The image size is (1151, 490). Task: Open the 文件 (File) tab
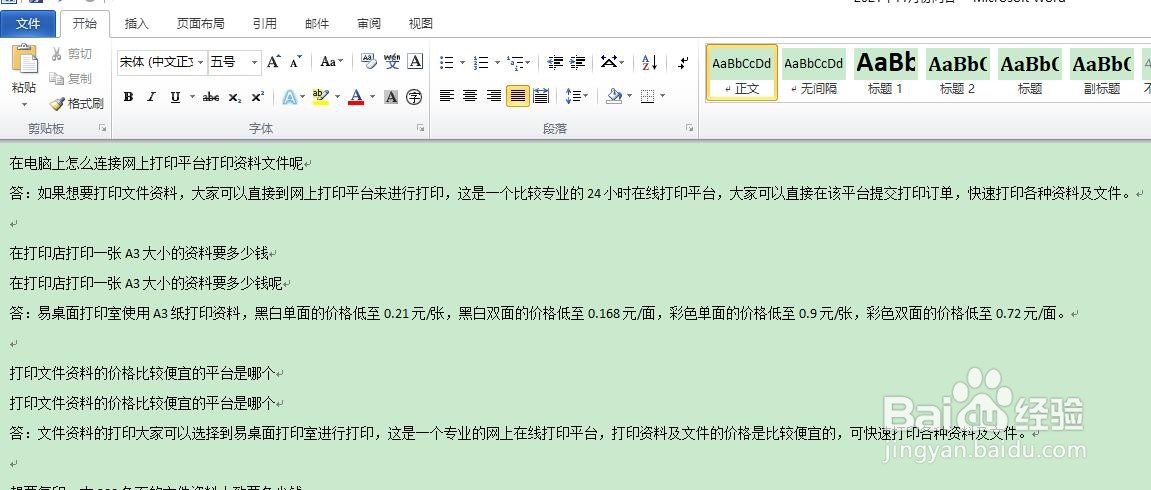(28, 23)
